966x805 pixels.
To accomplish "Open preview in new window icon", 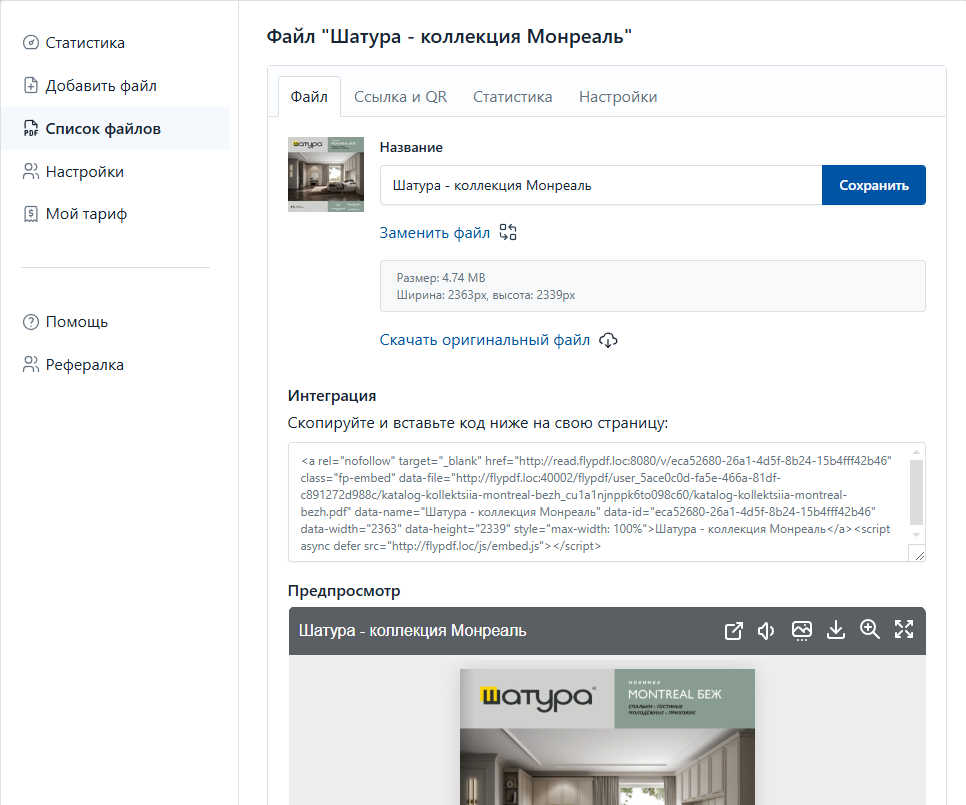I will (x=733, y=631).
